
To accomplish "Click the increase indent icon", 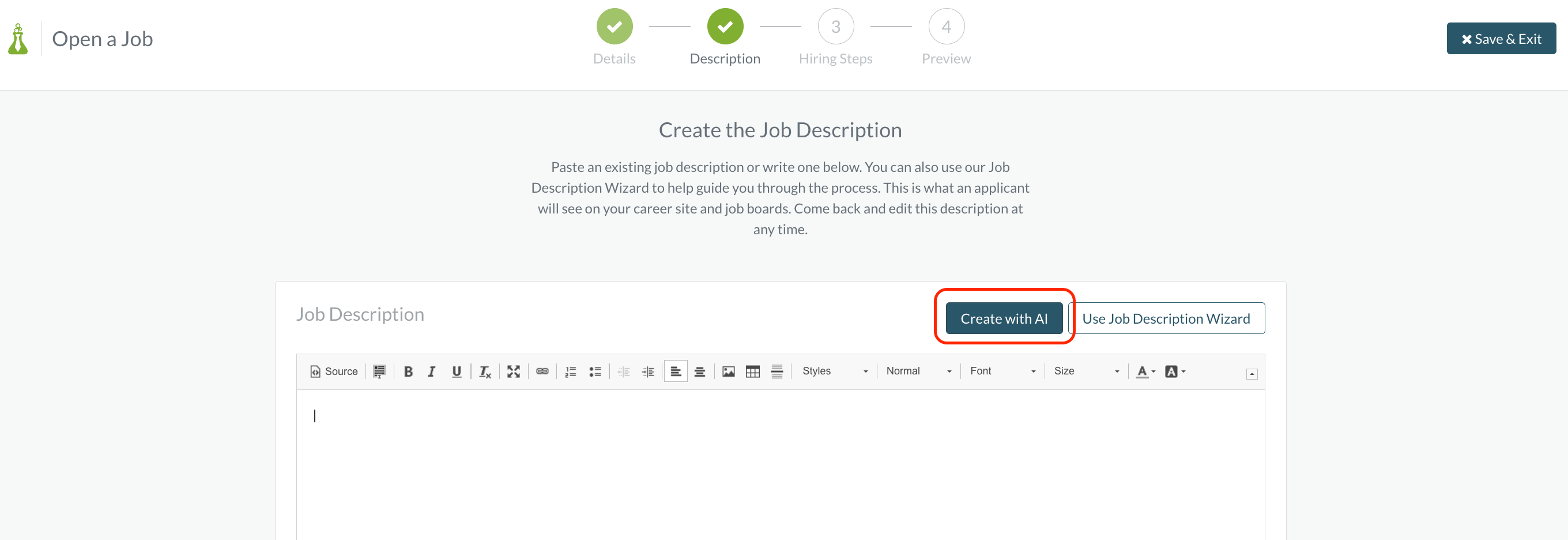I will pos(649,370).
